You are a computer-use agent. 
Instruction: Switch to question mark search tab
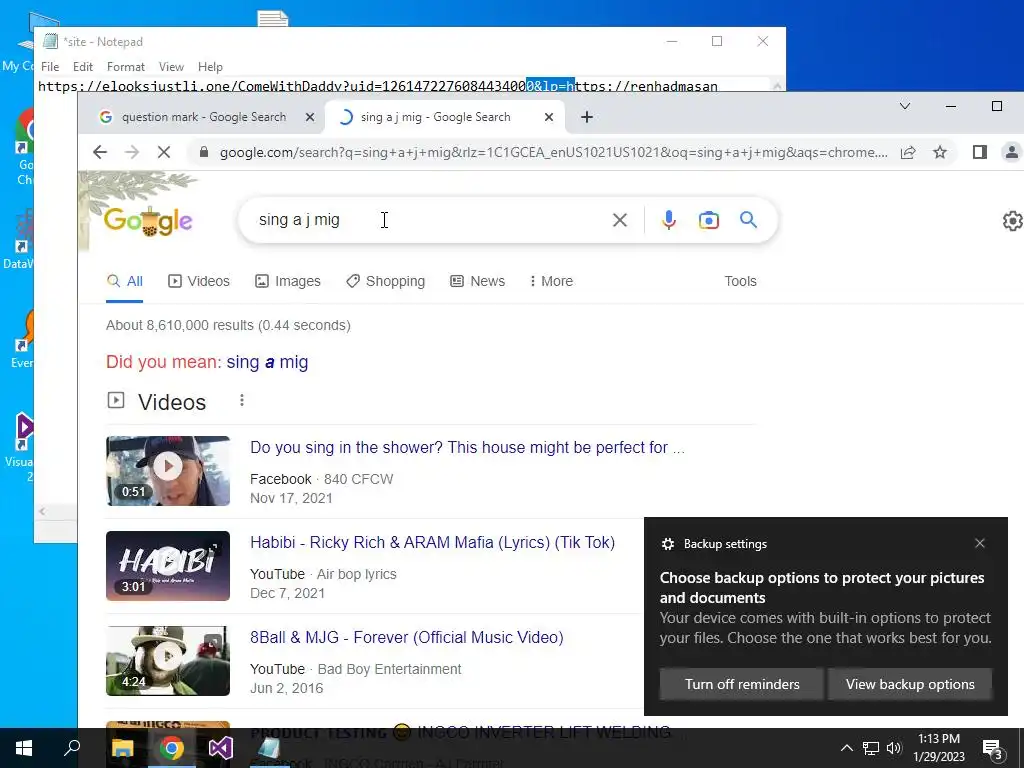[204, 117]
